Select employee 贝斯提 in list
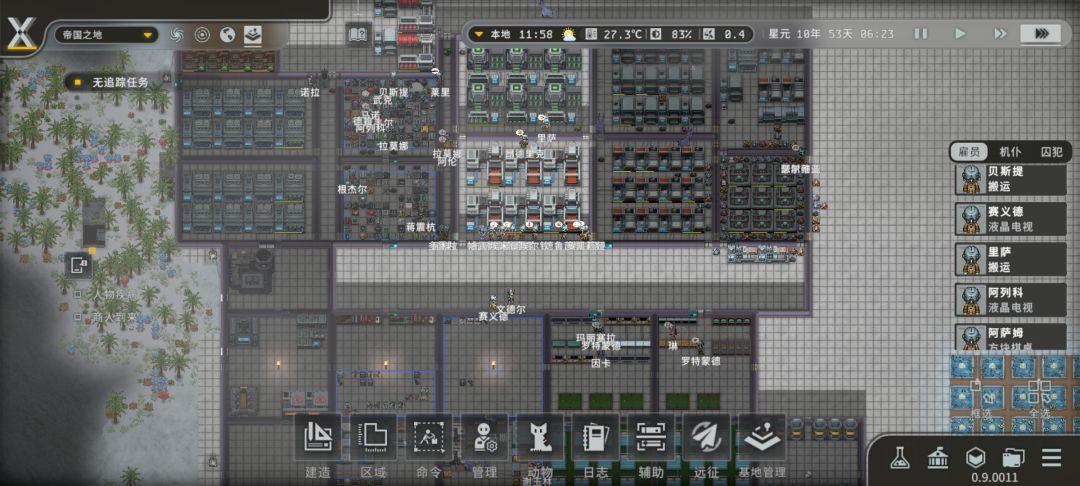 coord(1010,180)
